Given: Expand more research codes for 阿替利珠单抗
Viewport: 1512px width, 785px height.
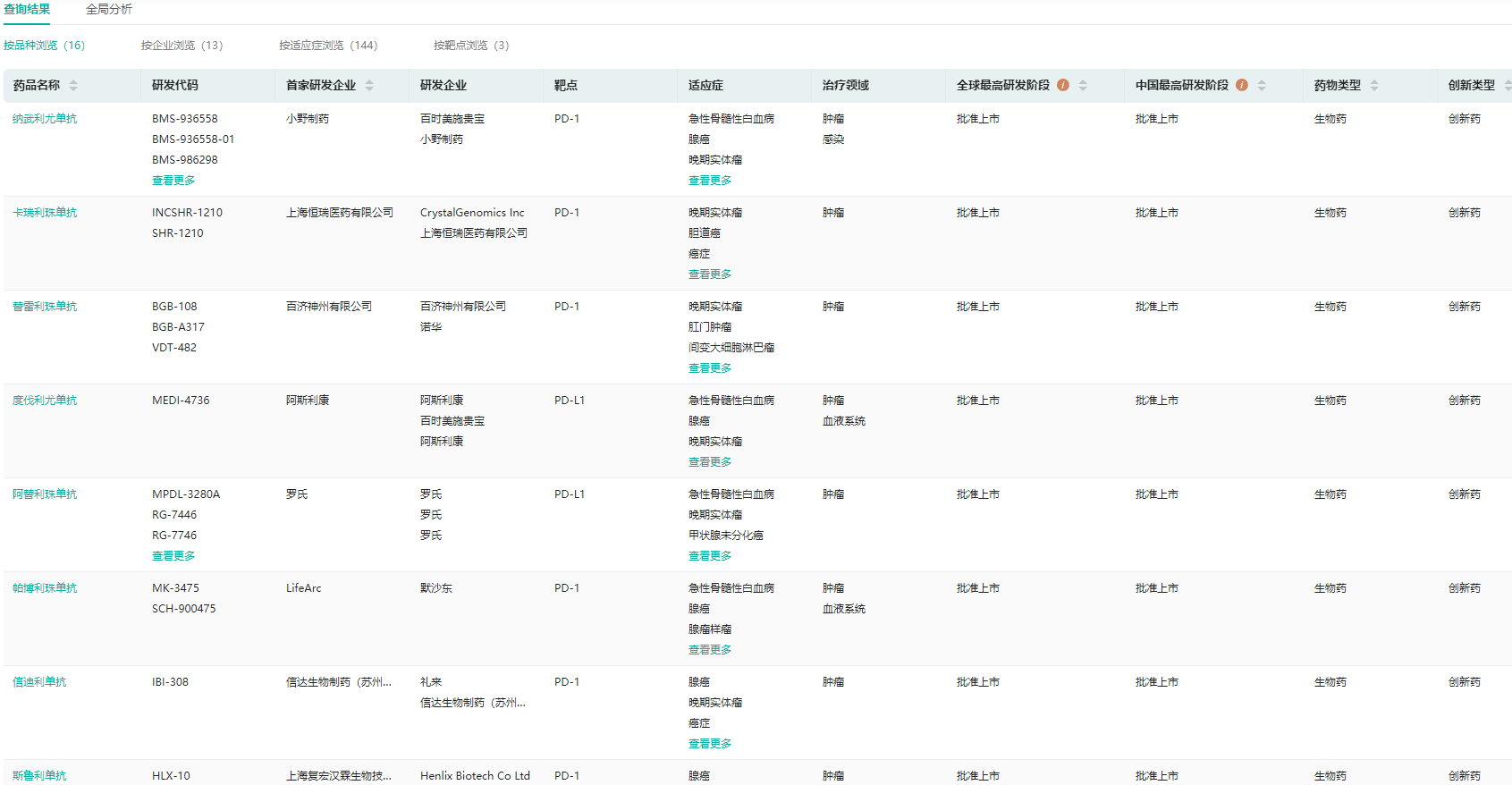Looking at the screenshot, I should 173,556.
